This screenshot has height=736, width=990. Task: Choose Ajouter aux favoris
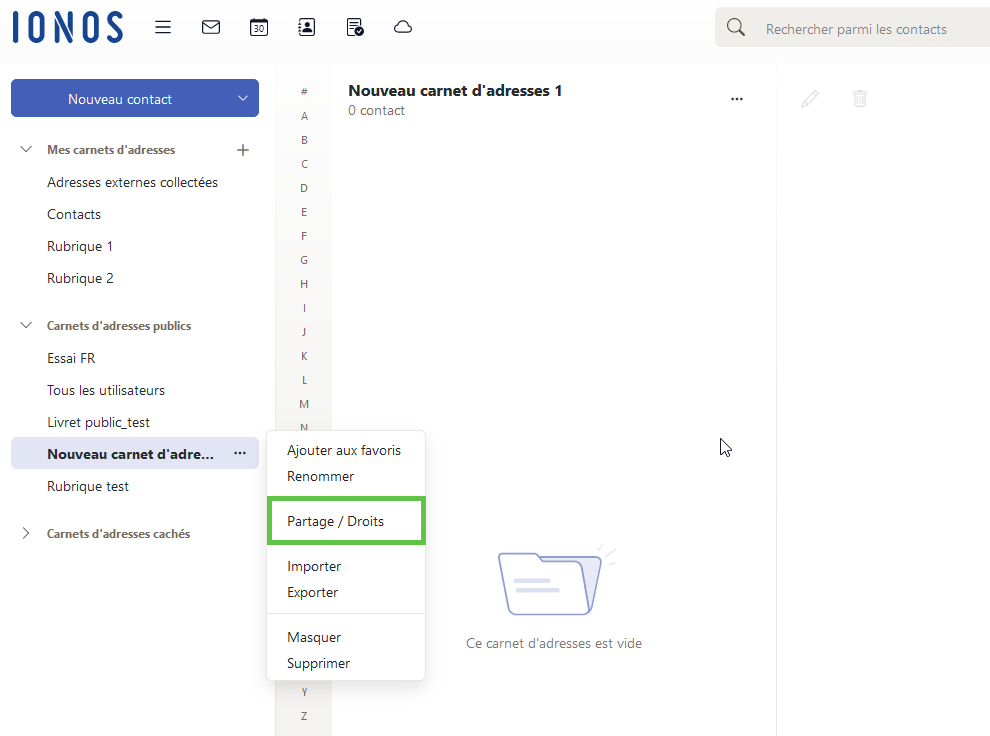(344, 451)
